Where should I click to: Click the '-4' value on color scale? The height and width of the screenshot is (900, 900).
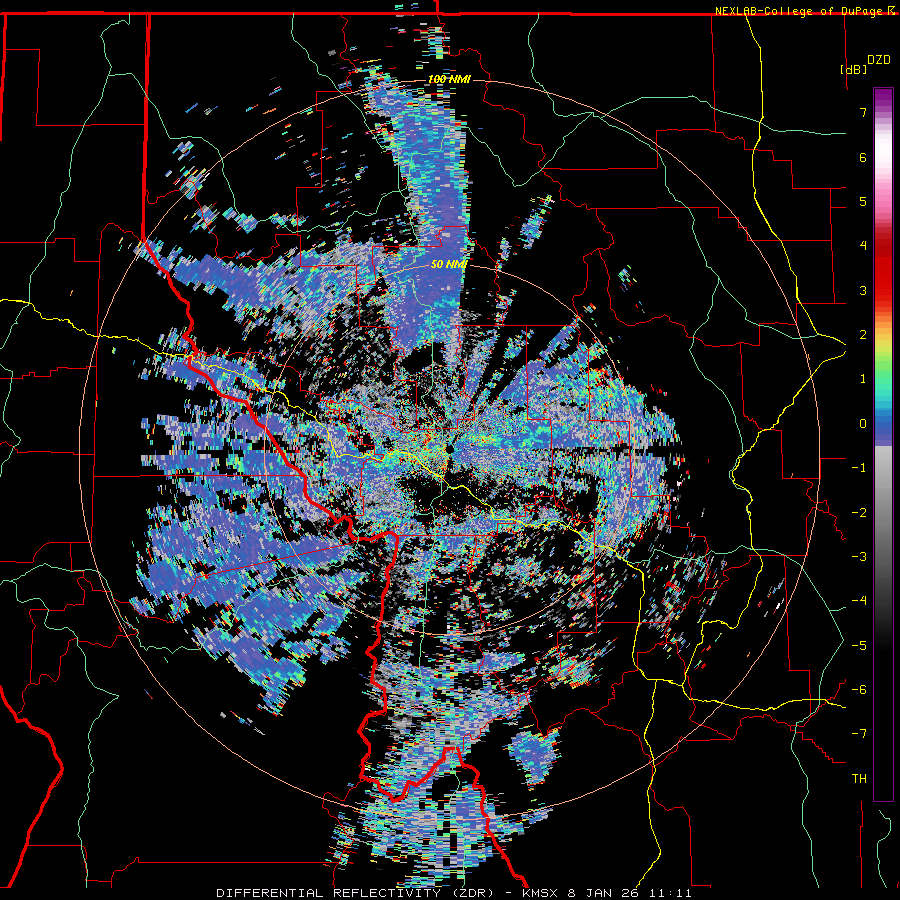click(x=859, y=601)
